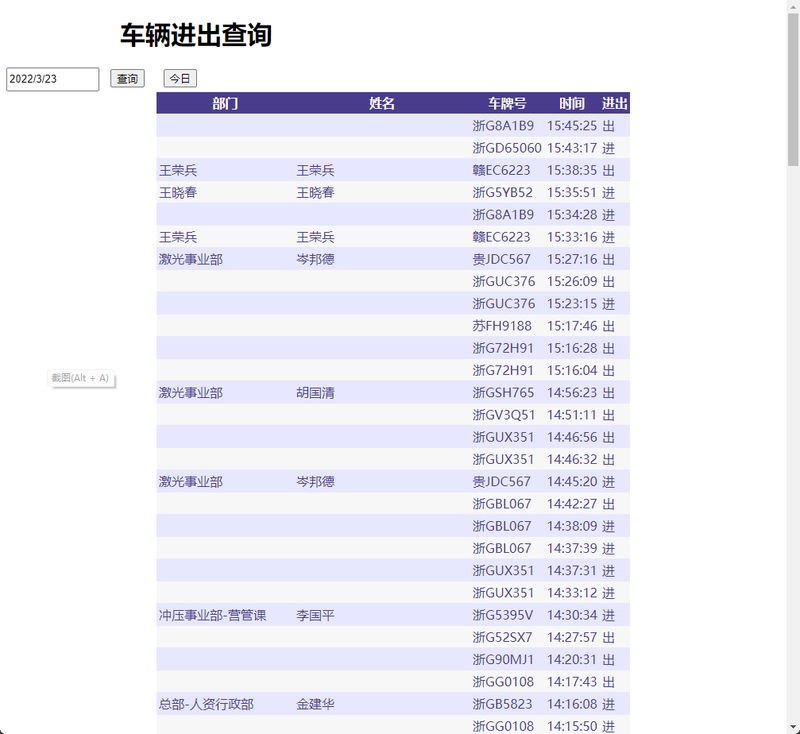Click time 14:46:56
Viewport: 800px width, 734px height.
click(572, 437)
